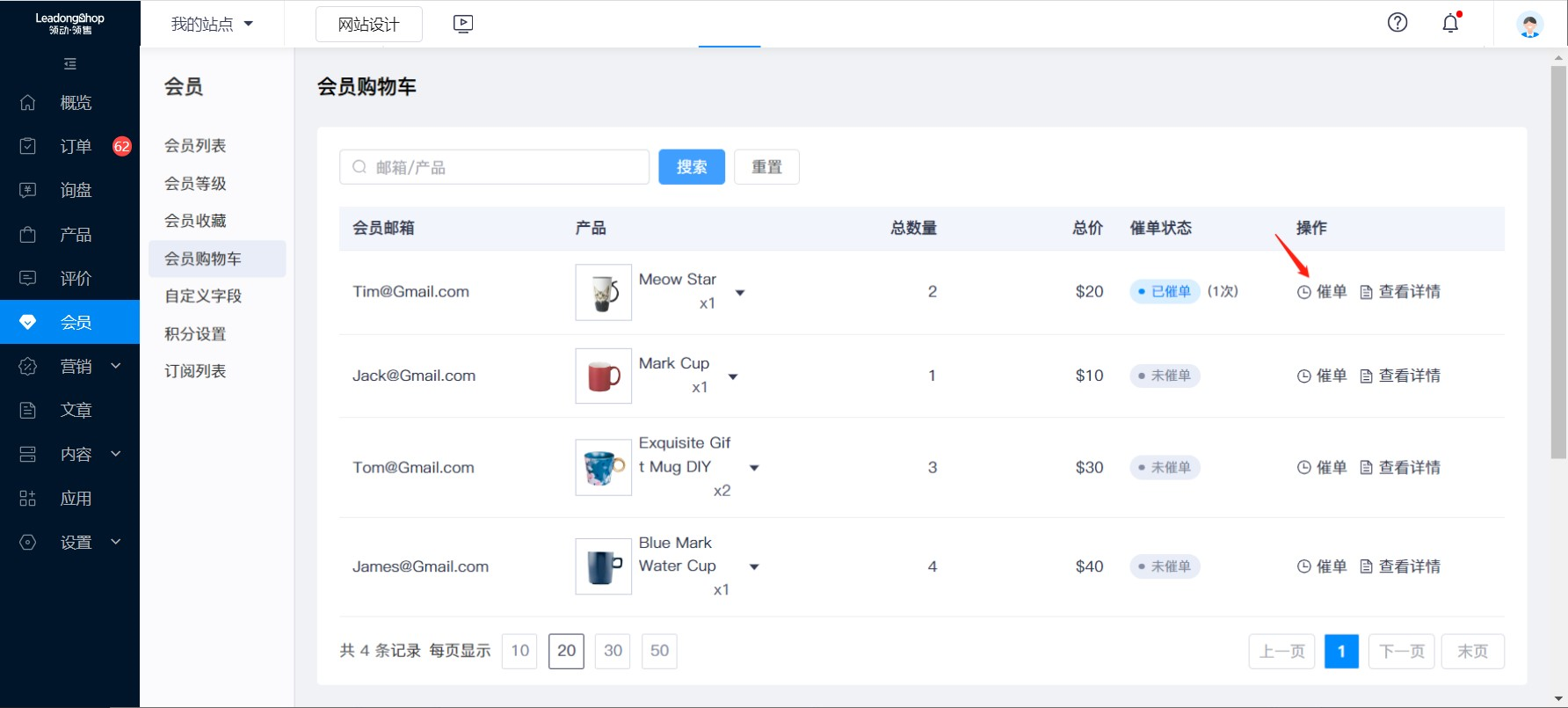Click the Meow Star mug thumbnail
This screenshot has height=708, width=1568.
coord(604,292)
